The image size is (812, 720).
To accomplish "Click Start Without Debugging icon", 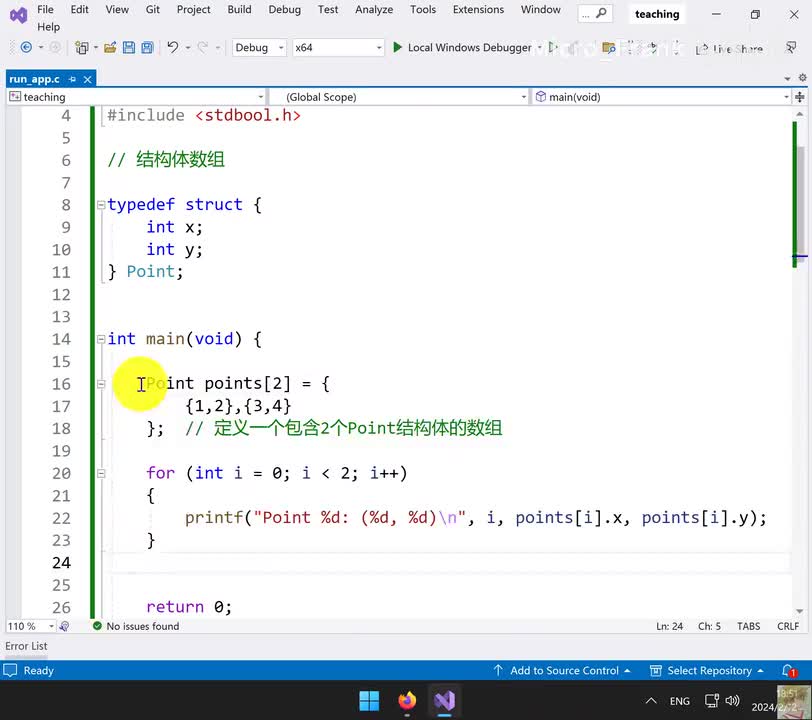I will point(553,48).
